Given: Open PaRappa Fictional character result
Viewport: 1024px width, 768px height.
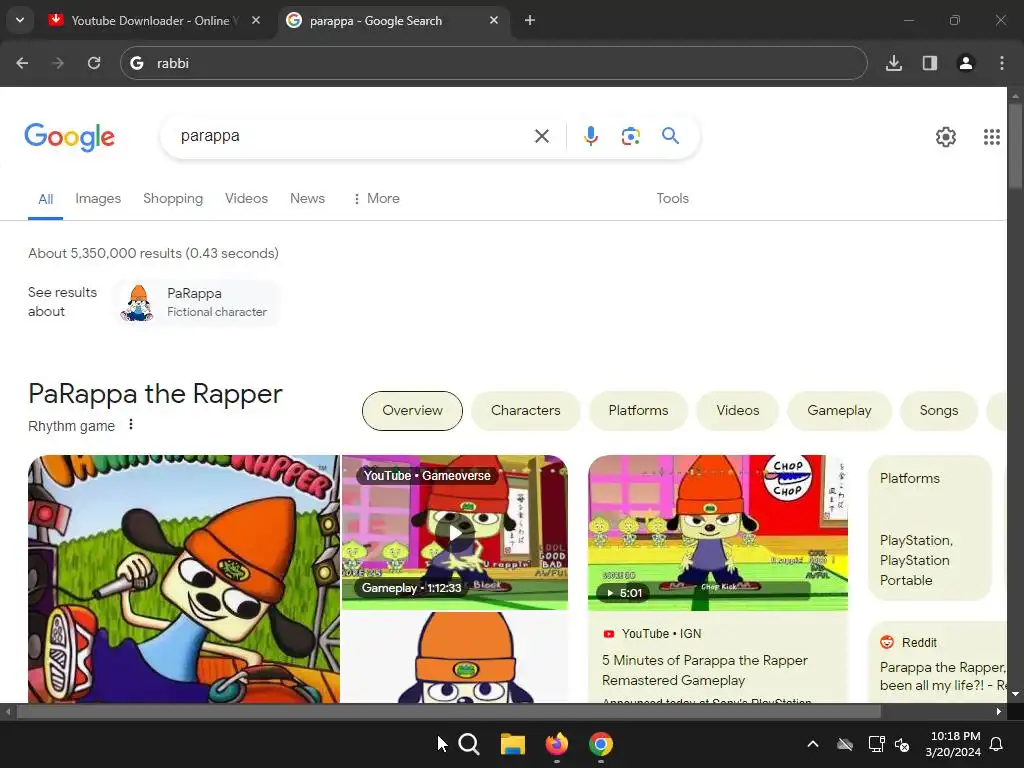Looking at the screenshot, I should click(199, 302).
